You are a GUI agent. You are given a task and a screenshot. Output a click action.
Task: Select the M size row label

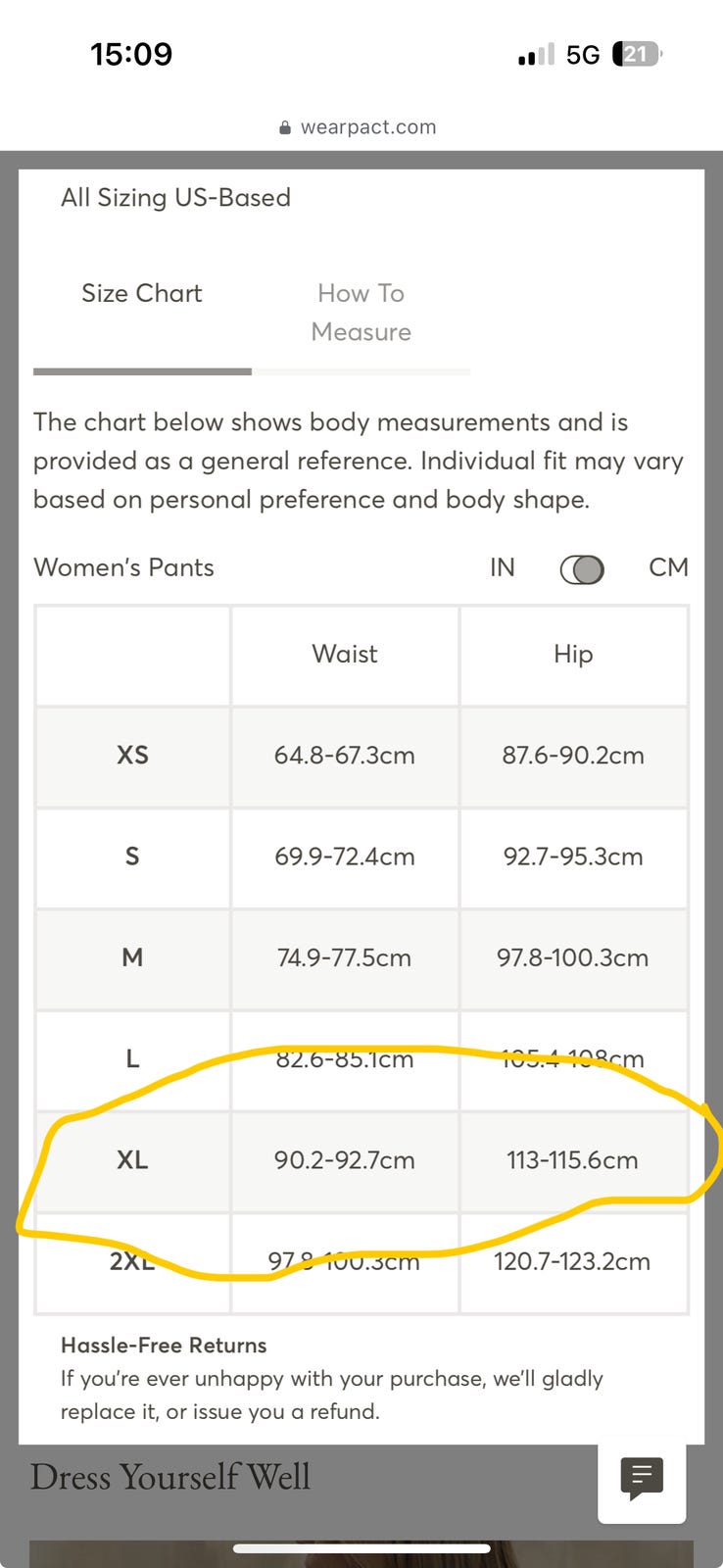point(132,957)
